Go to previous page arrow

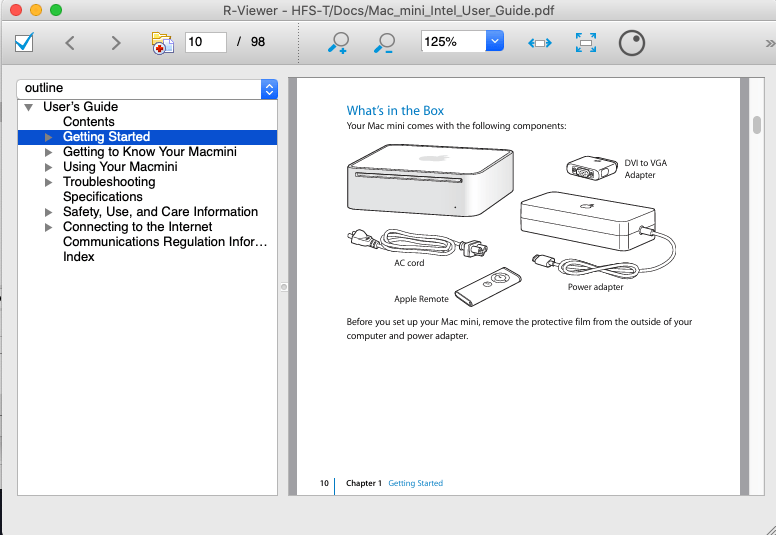click(x=70, y=43)
